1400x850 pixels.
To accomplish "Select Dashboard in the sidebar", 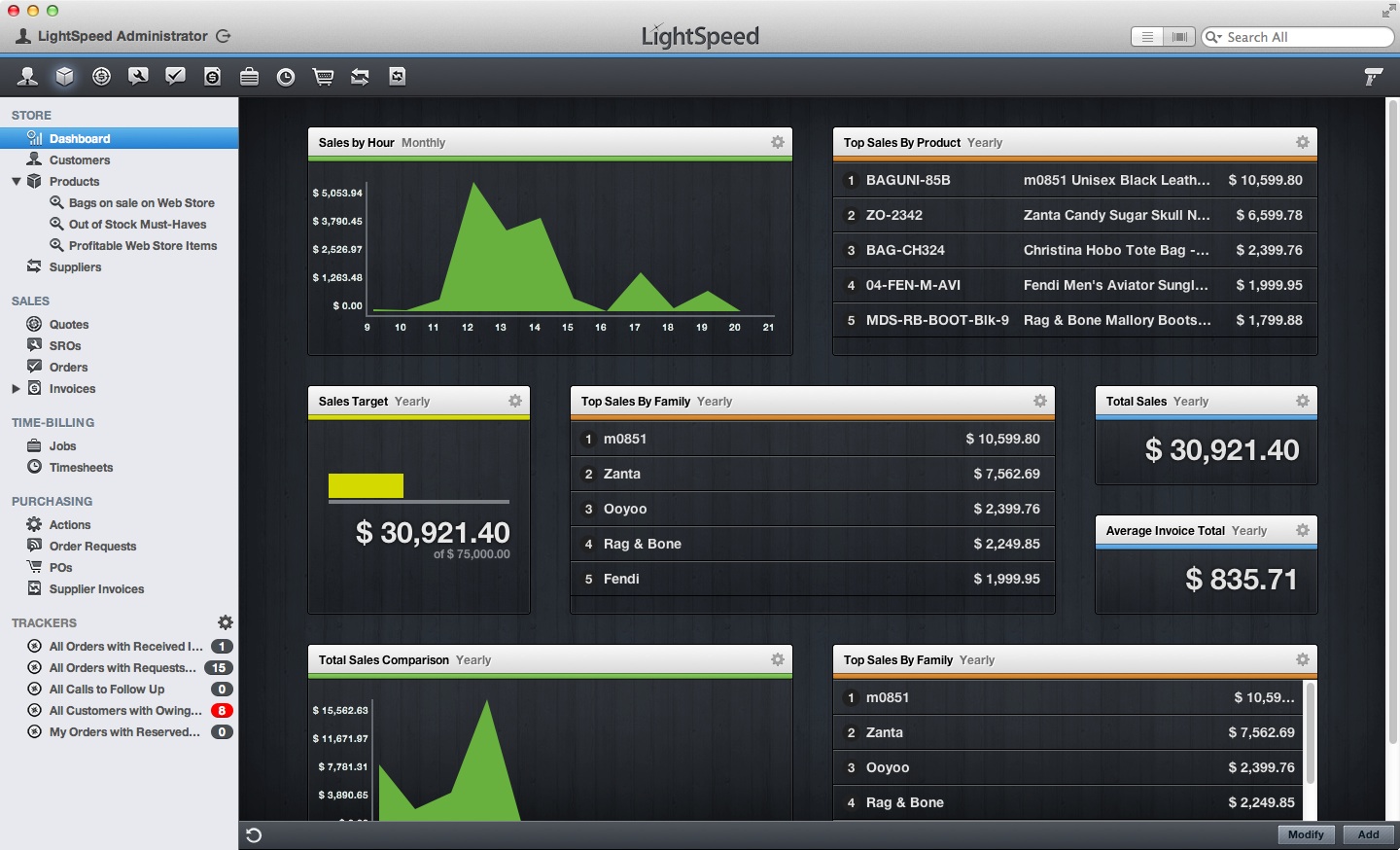I will coord(119,138).
